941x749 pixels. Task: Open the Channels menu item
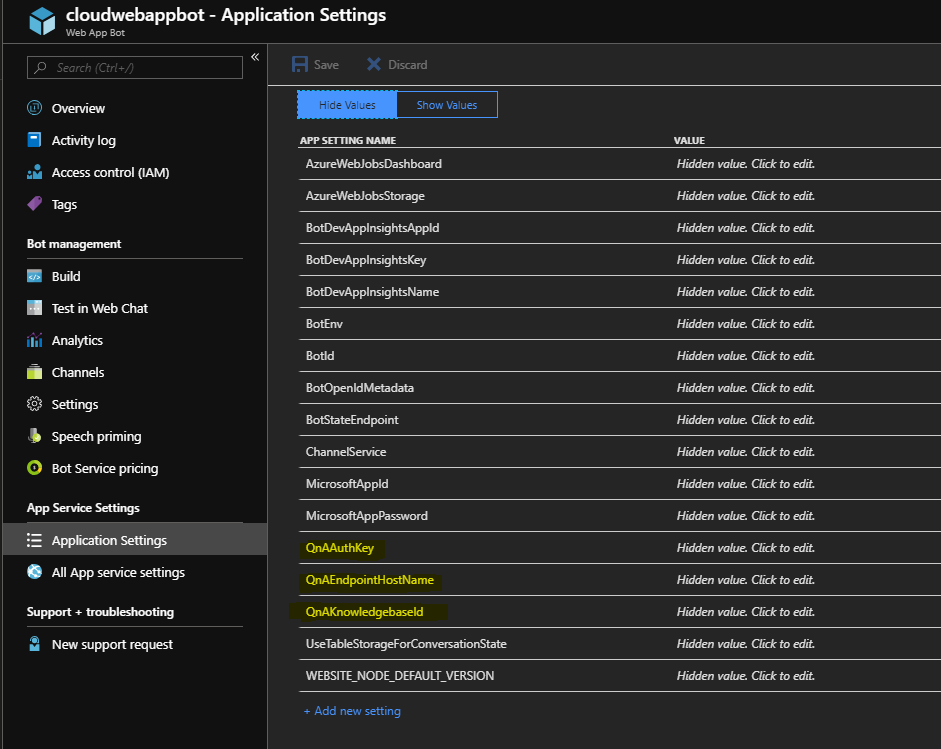point(78,372)
